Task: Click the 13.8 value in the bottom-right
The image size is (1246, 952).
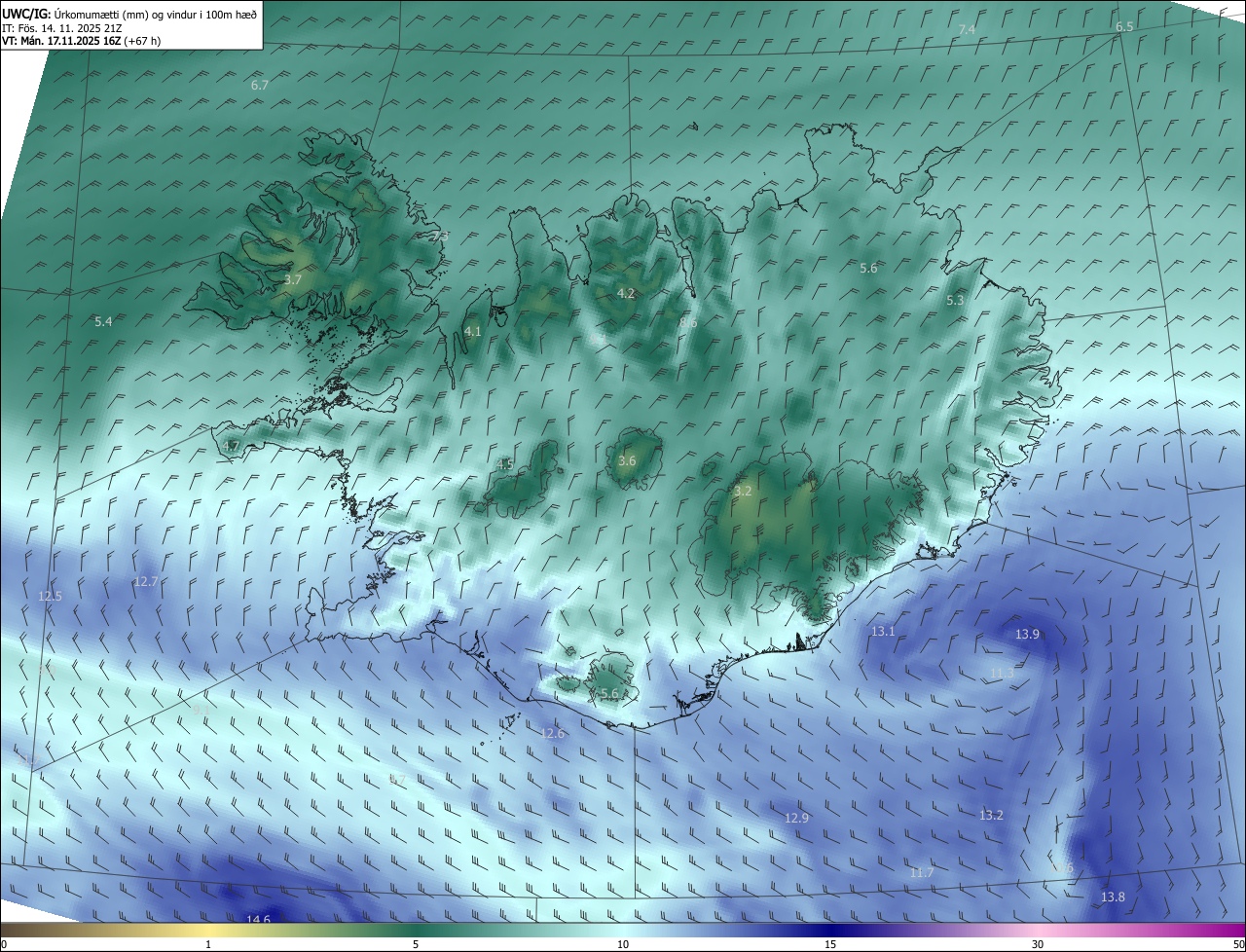Action: click(x=1113, y=897)
